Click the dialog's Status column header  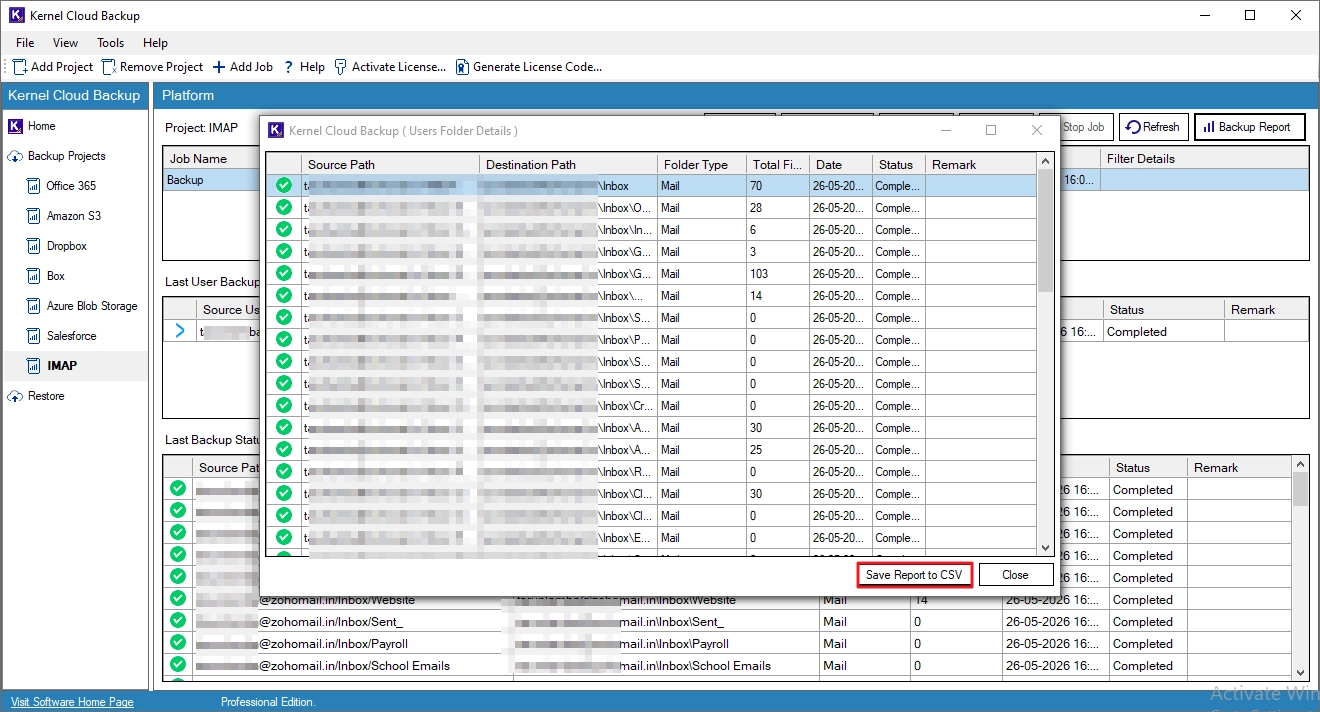pyautogui.click(x=898, y=165)
